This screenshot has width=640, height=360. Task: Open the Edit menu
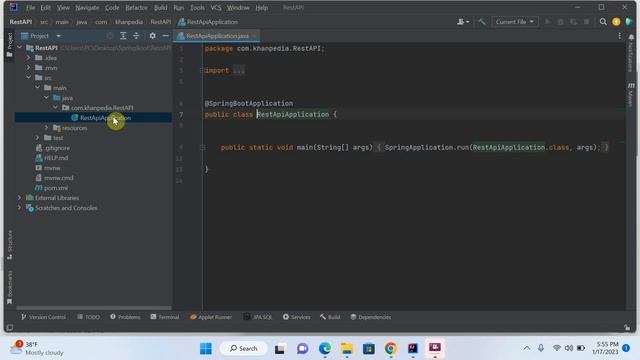point(45,8)
